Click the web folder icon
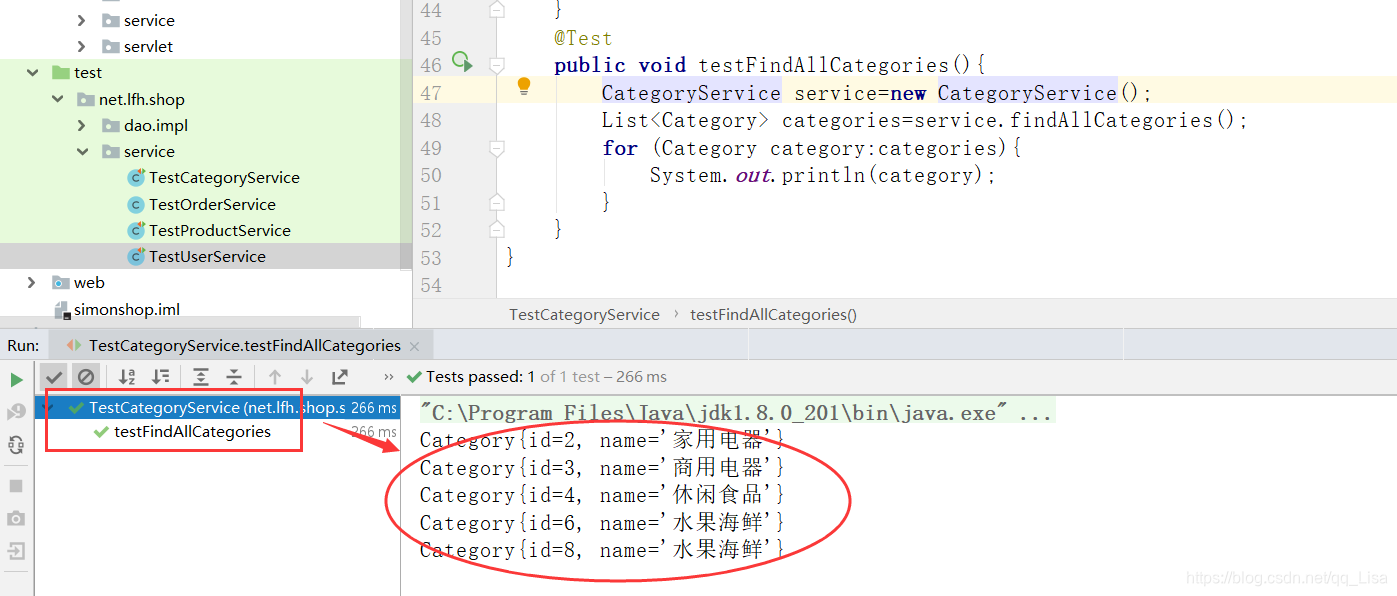The image size is (1397, 596). coord(61,283)
